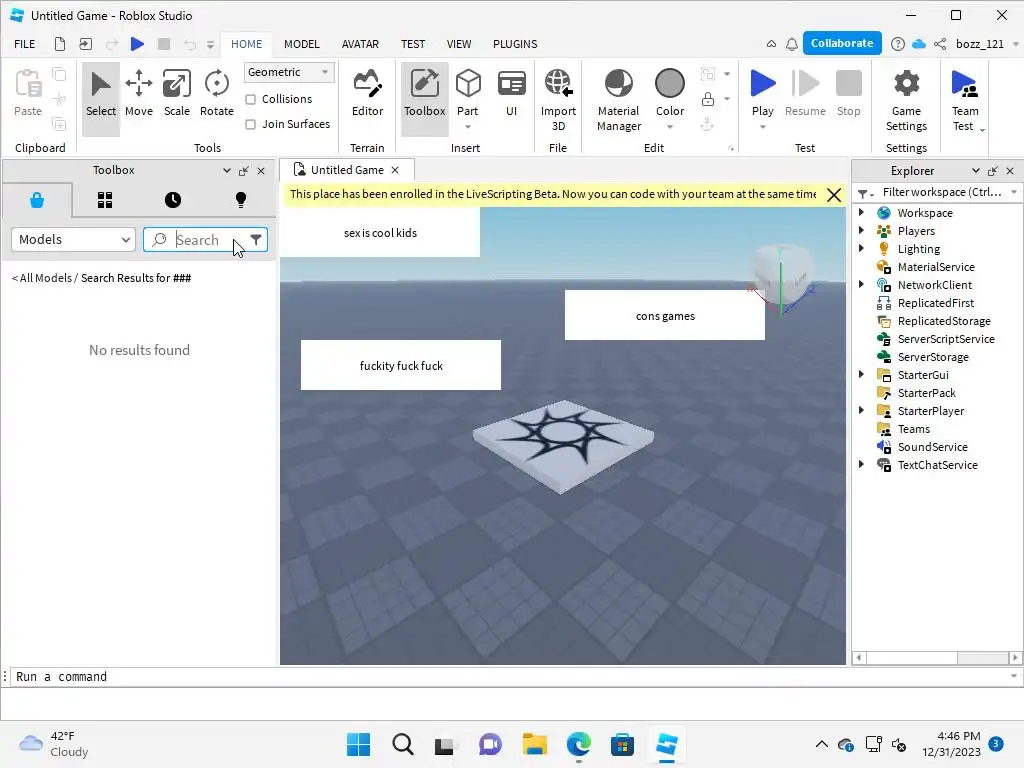The height and width of the screenshot is (768, 1024).
Task: Expand the Workspace tree node
Action: click(861, 212)
